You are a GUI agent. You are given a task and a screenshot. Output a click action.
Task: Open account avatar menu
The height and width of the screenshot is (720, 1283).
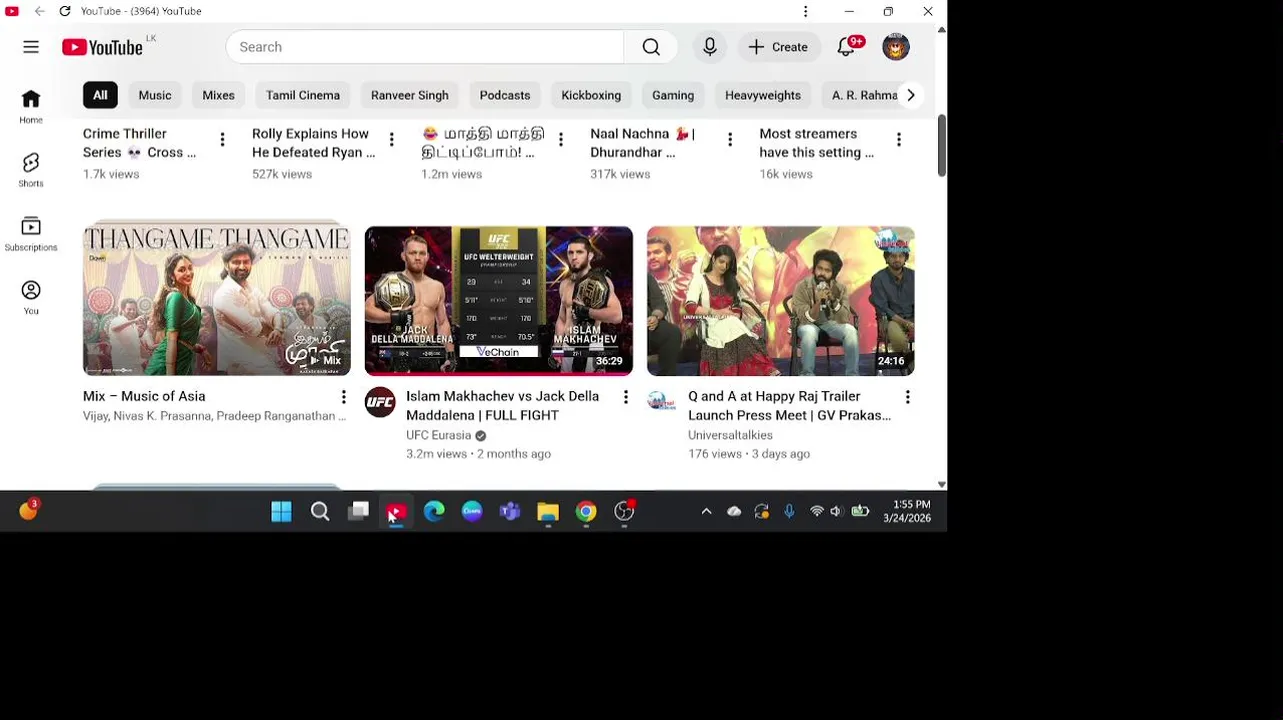[896, 47]
